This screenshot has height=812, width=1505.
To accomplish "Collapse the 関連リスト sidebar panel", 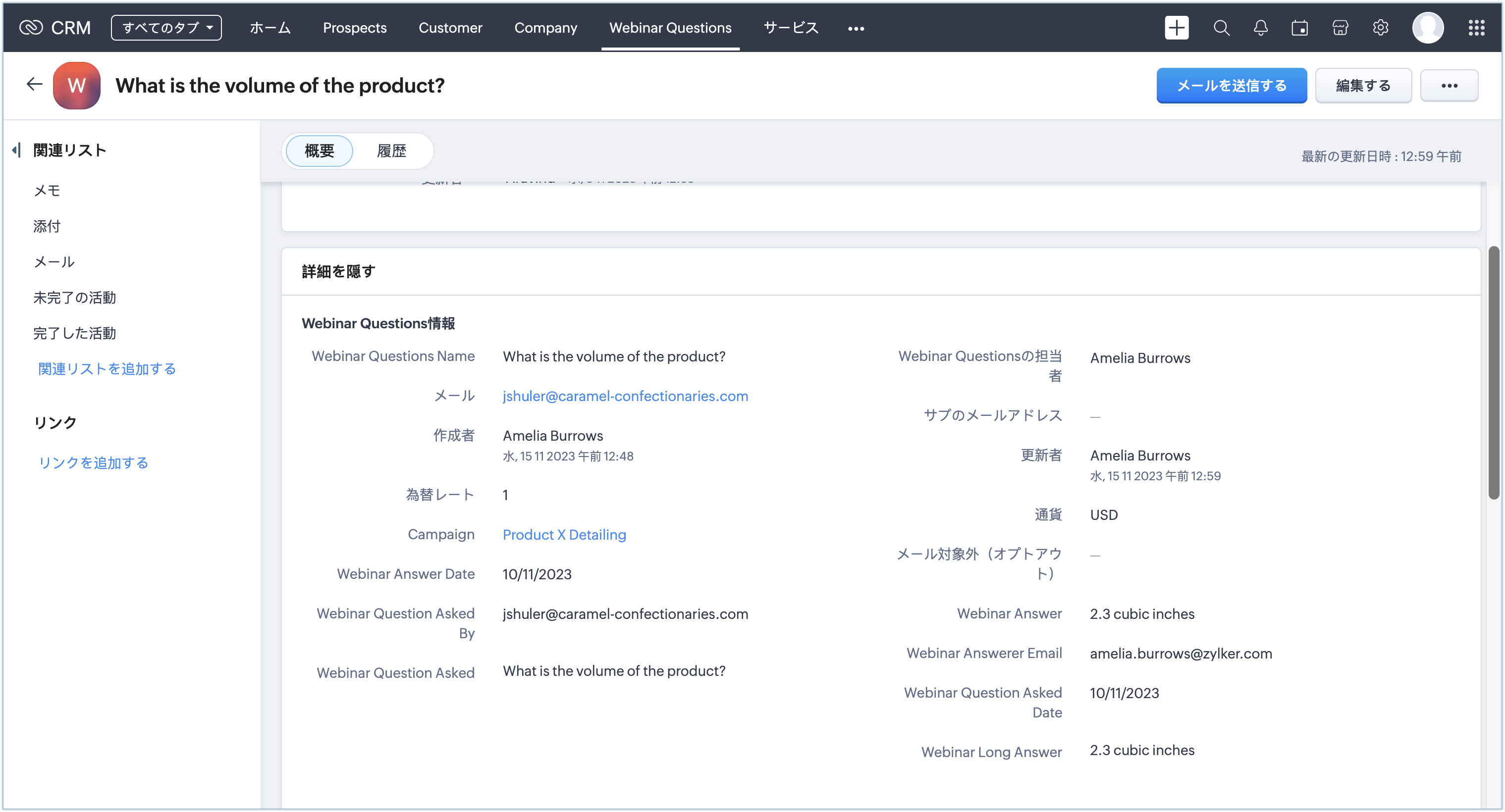I will (17, 150).
